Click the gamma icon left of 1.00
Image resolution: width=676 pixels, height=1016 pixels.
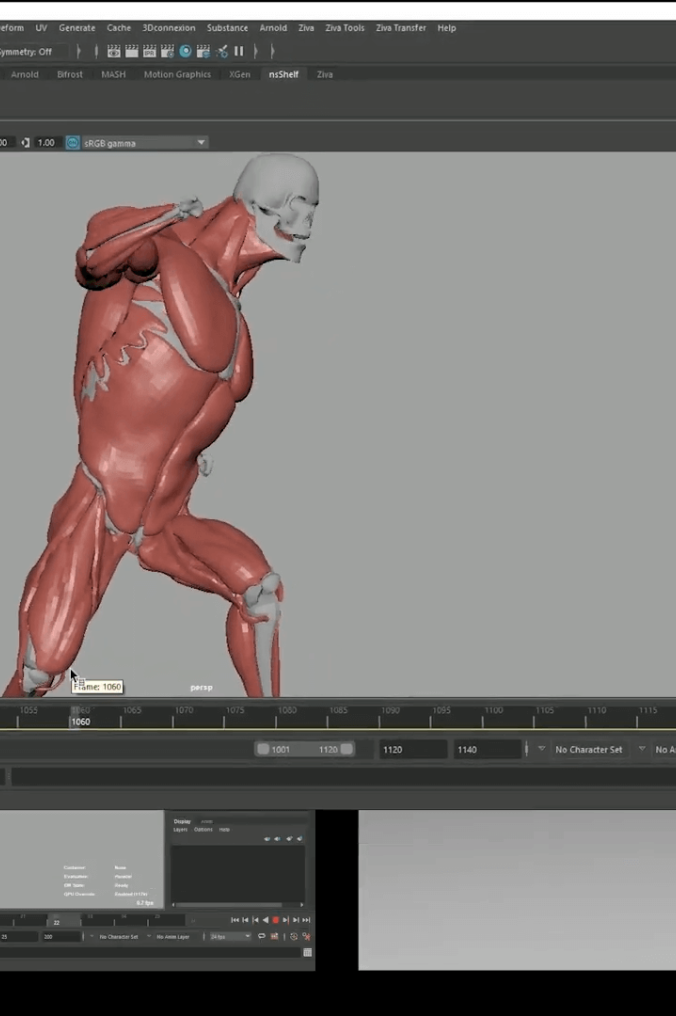coord(25,143)
